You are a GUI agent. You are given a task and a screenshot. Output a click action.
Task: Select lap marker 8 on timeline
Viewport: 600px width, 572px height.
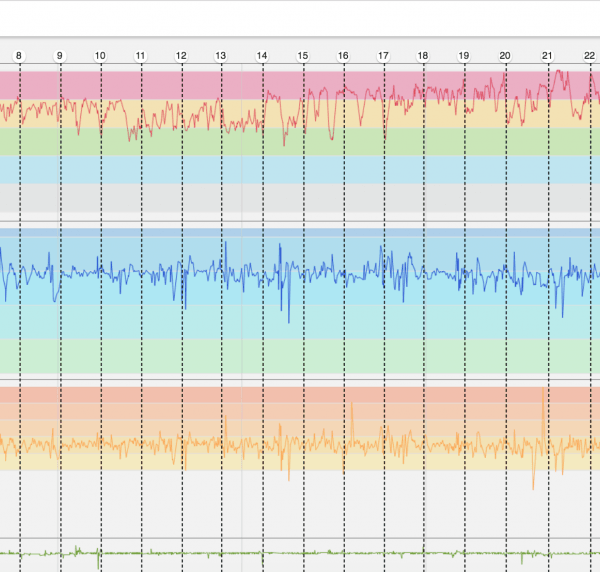coord(18,56)
